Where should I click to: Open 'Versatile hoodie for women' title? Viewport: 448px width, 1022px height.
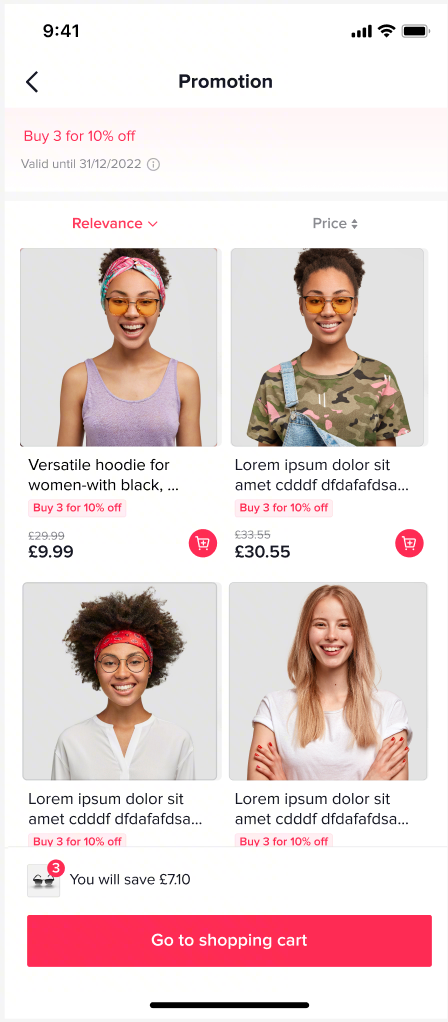click(104, 475)
